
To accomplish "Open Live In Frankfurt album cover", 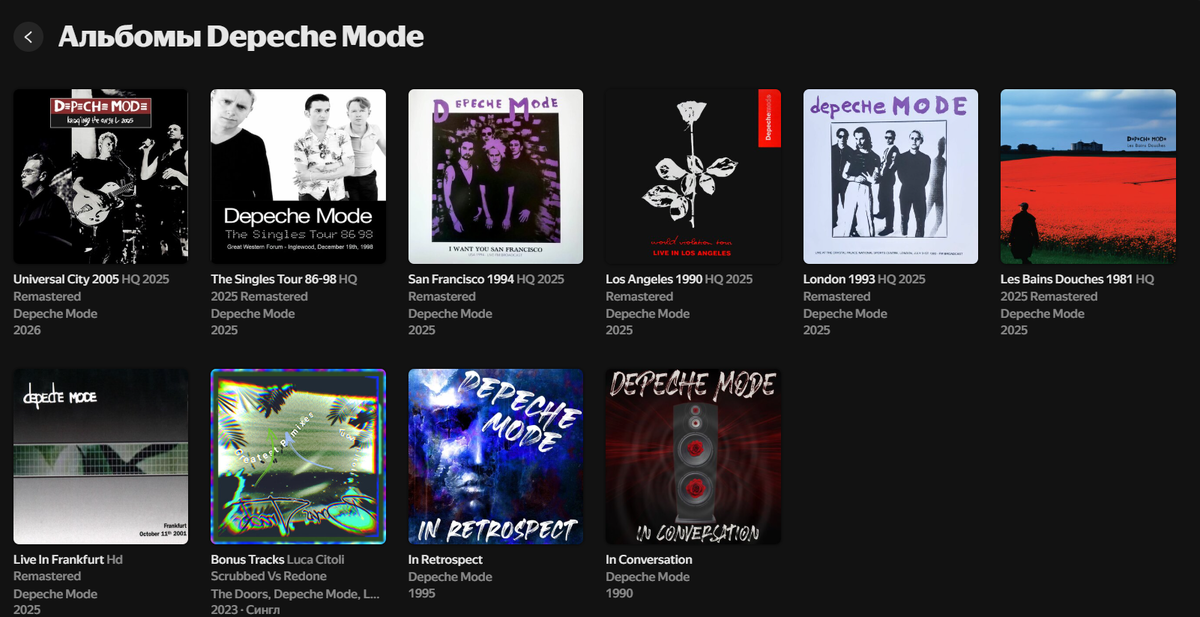I will pyautogui.click(x=100, y=457).
